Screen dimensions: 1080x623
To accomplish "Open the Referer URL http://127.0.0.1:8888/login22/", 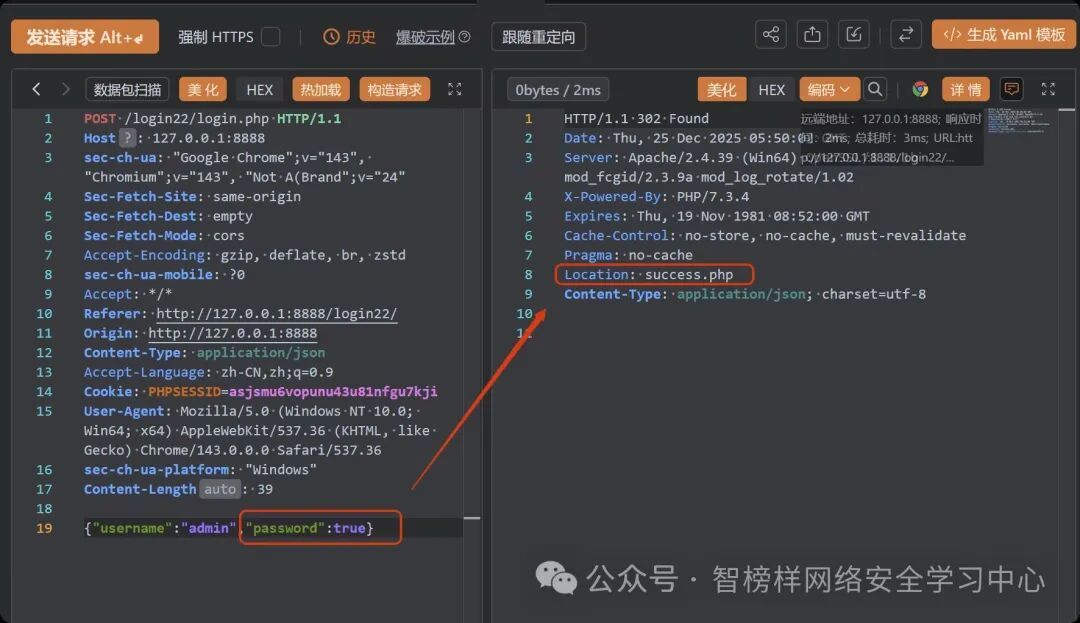I will point(276,313).
